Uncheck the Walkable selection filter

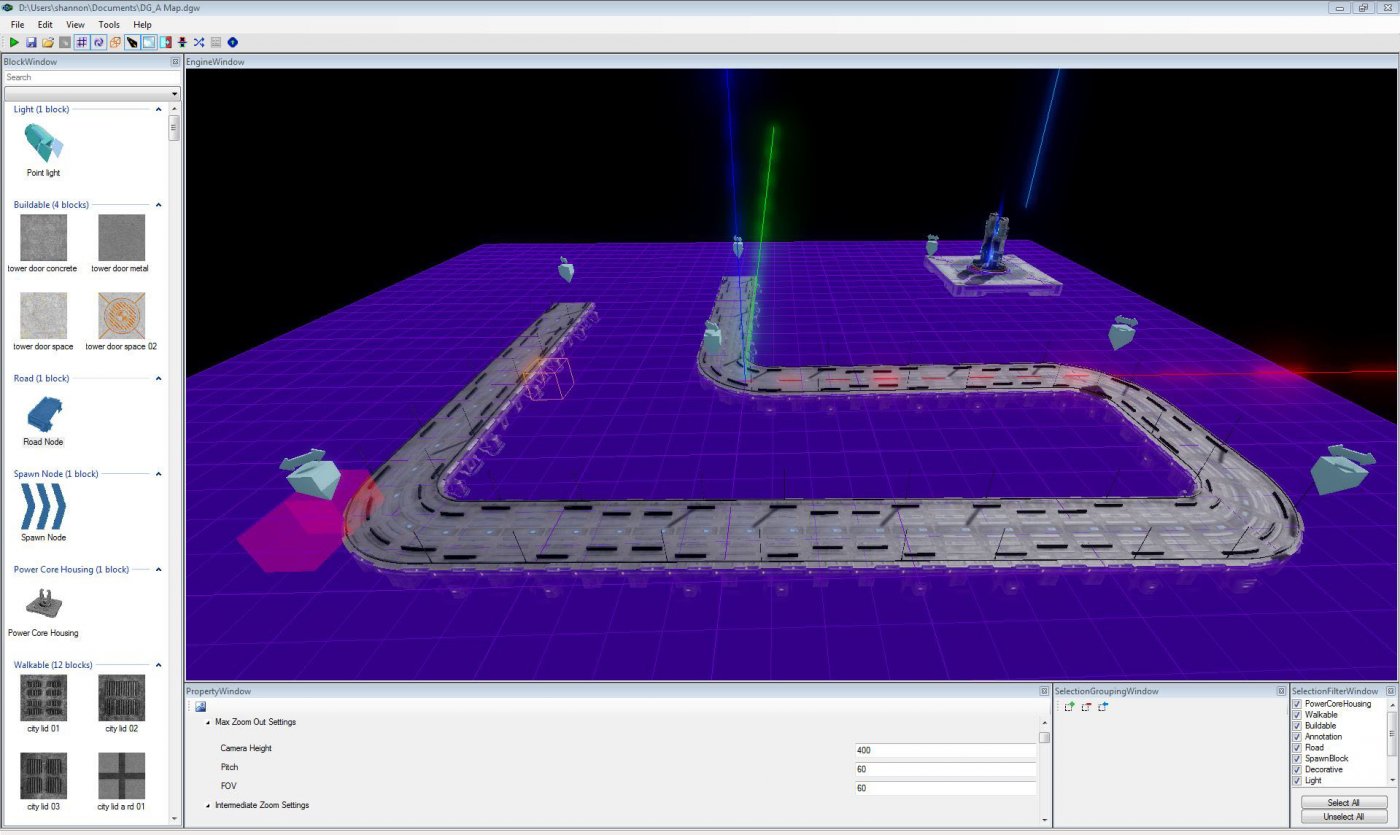click(1297, 715)
